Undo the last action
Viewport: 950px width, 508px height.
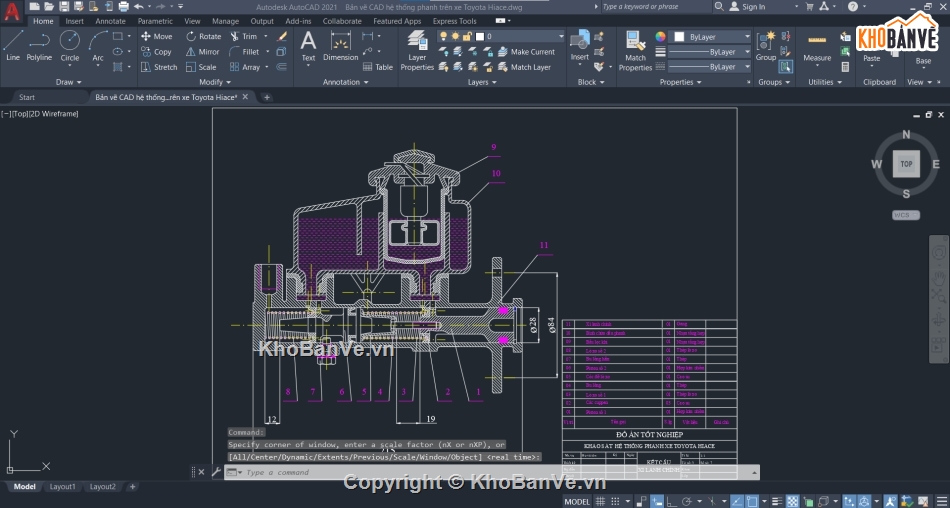tap(139, 7)
